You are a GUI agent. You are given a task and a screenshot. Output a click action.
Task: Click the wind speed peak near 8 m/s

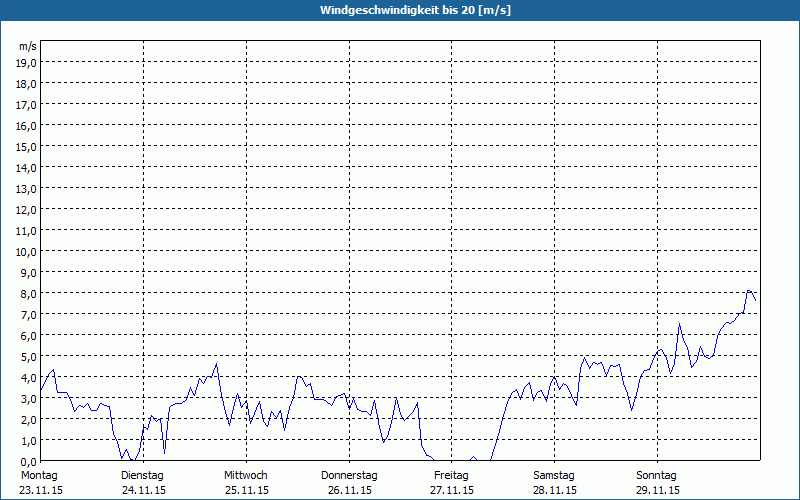748,291
